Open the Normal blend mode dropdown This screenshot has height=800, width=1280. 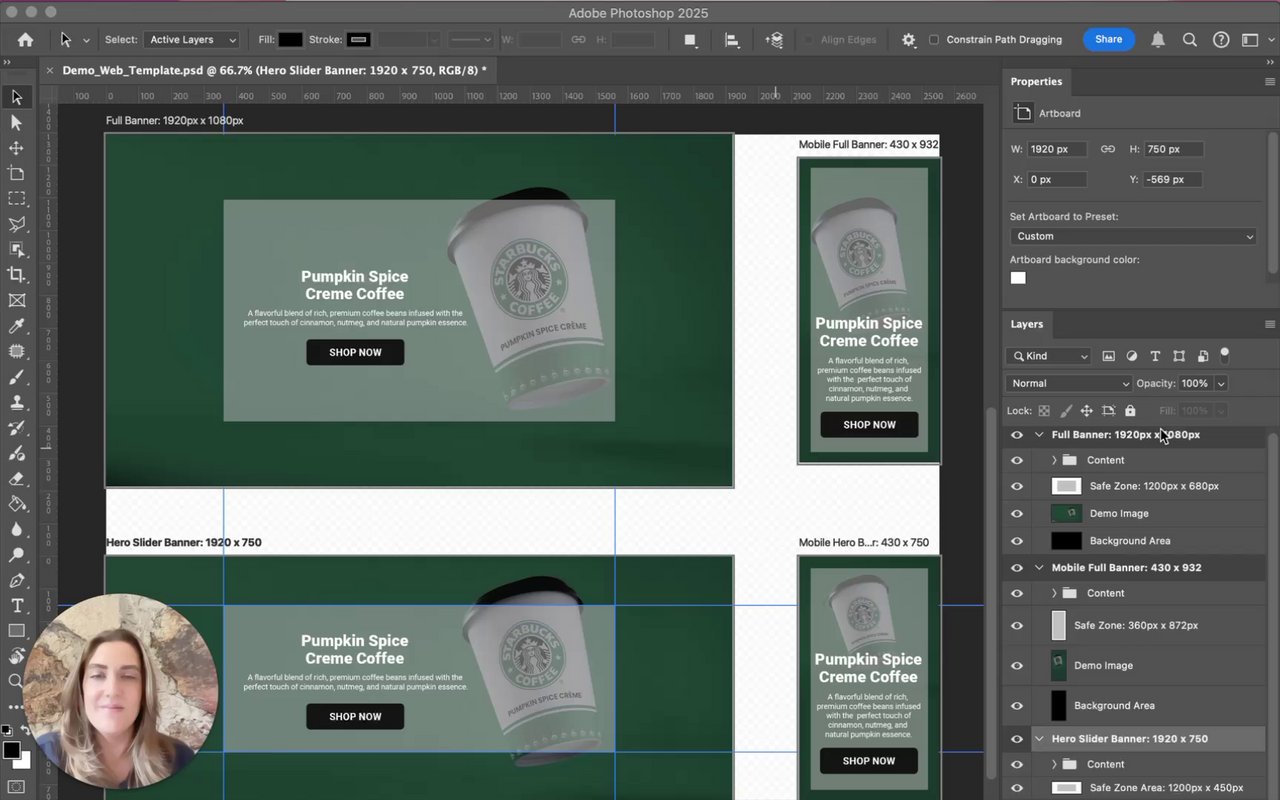click(x=1069, y=383)
